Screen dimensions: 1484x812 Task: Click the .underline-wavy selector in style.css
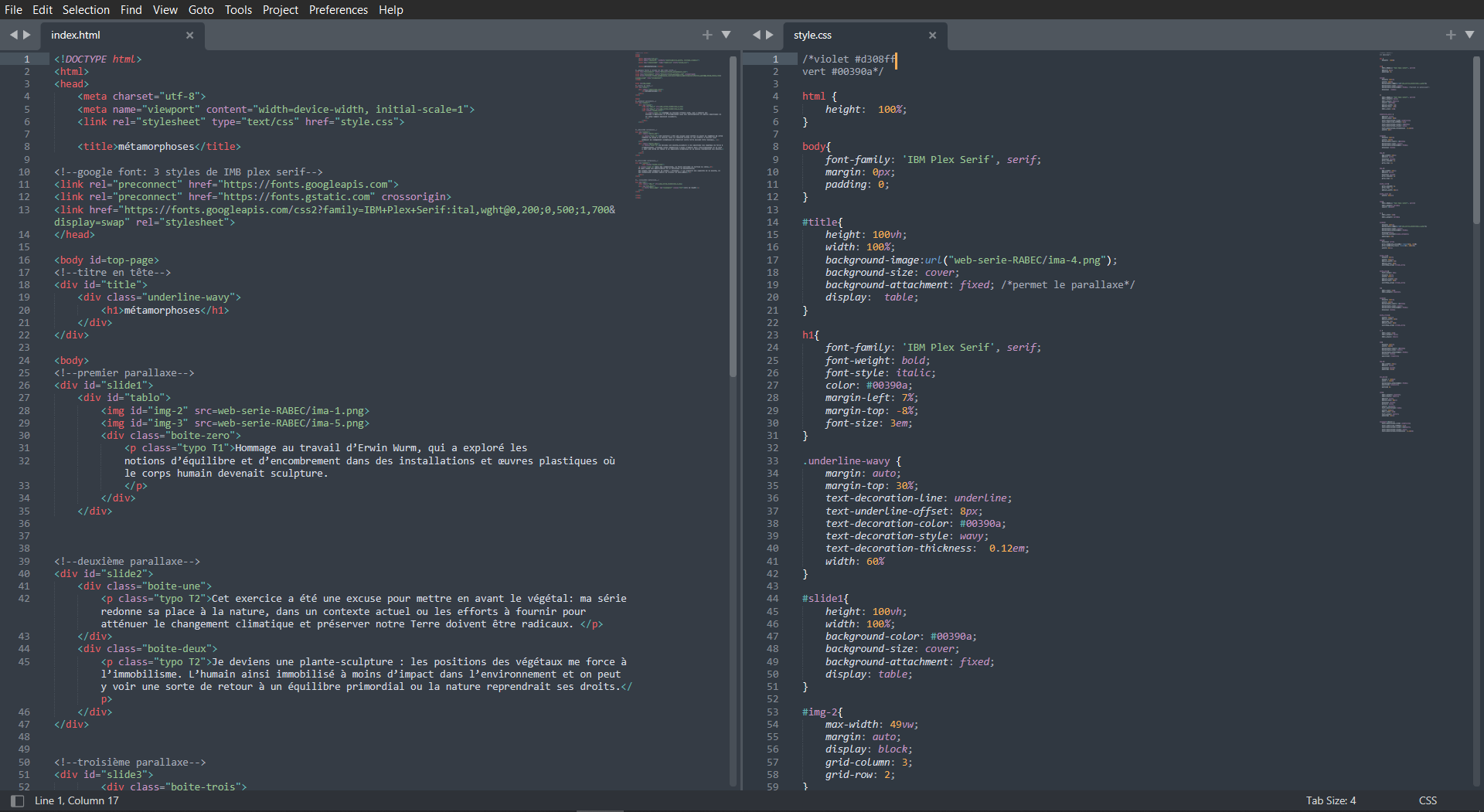(846, 460)
